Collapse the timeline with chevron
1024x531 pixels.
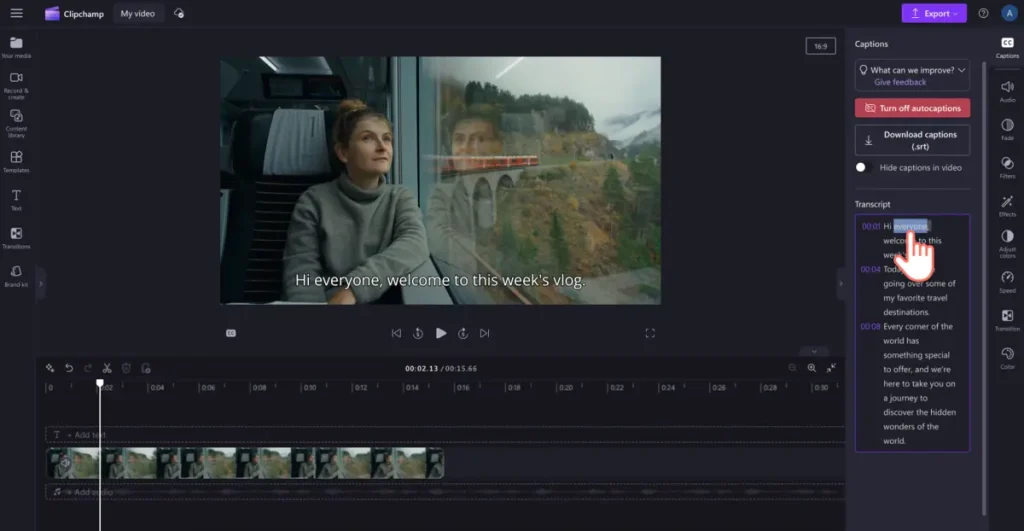tap(814, 351)
